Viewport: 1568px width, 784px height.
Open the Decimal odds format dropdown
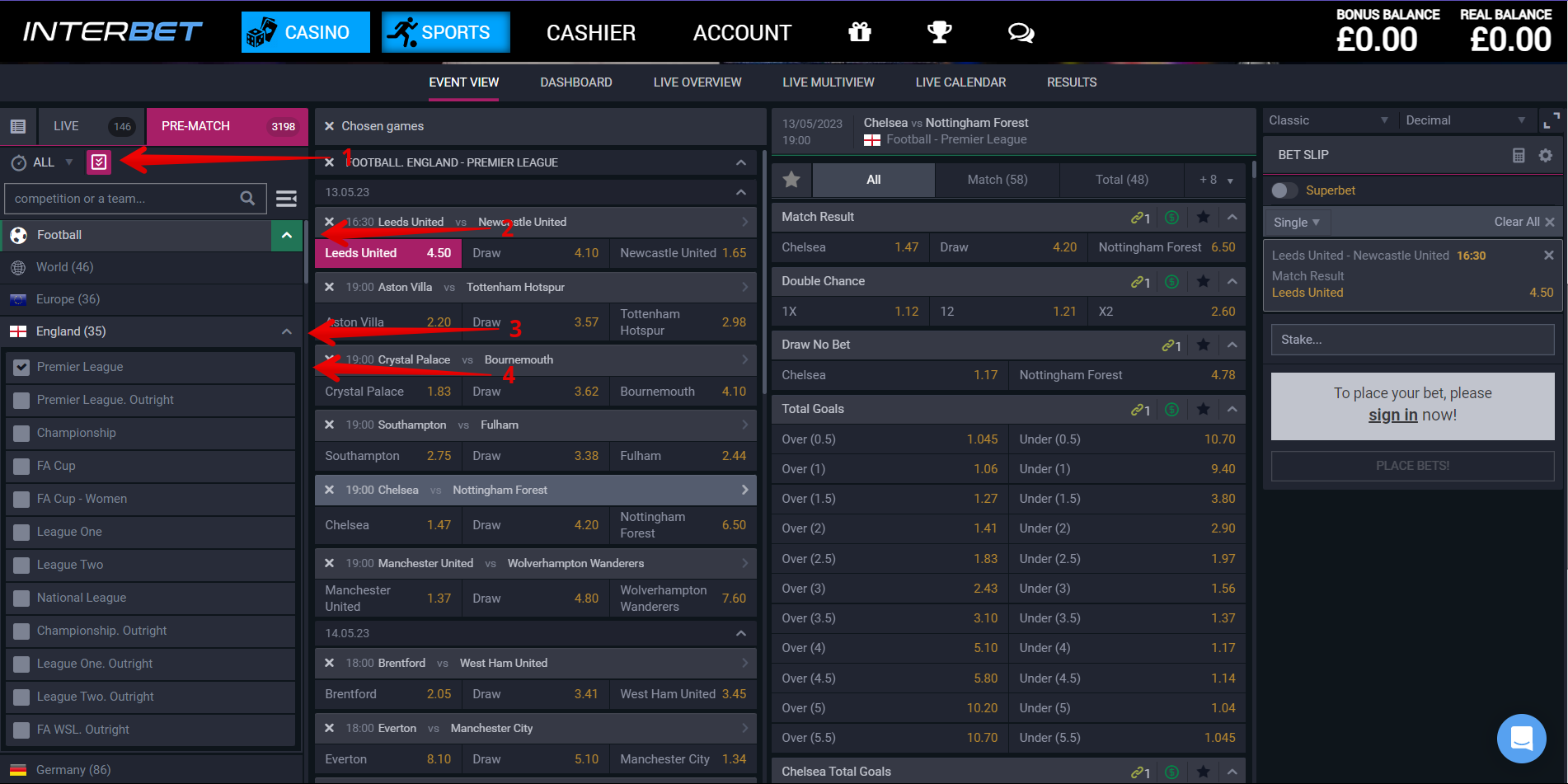1466,120
